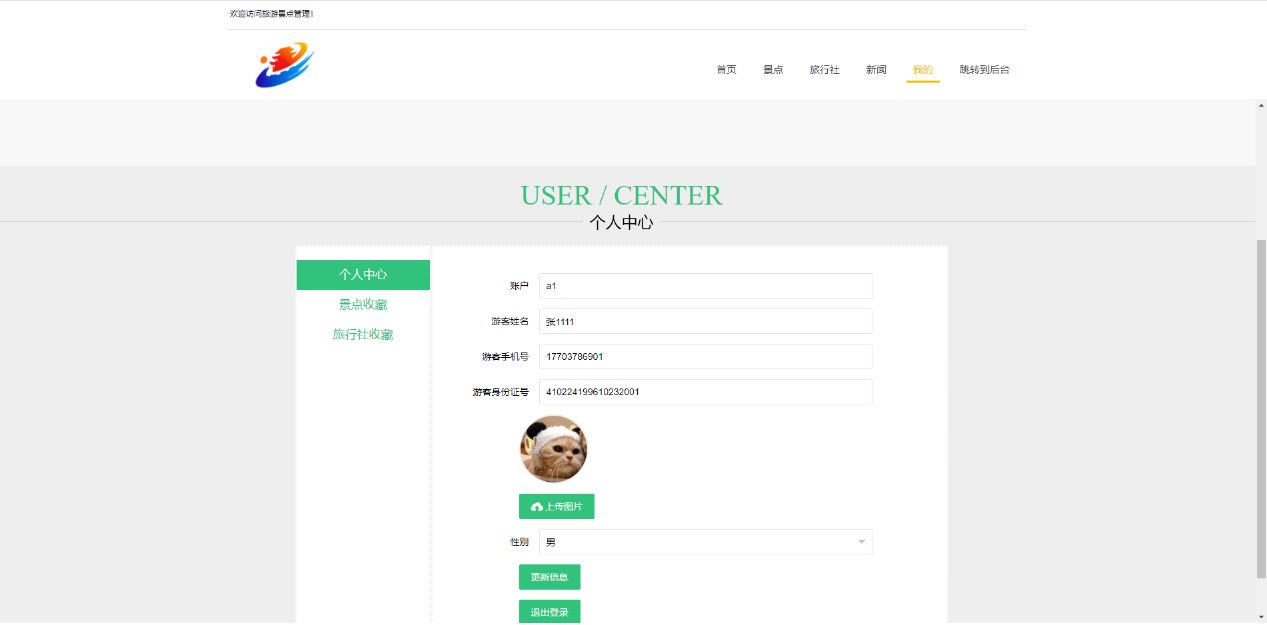This screenshot has width=1267, height=625.
Task: Open the 我的 navigation item
Action: click(x=923, y=70)
